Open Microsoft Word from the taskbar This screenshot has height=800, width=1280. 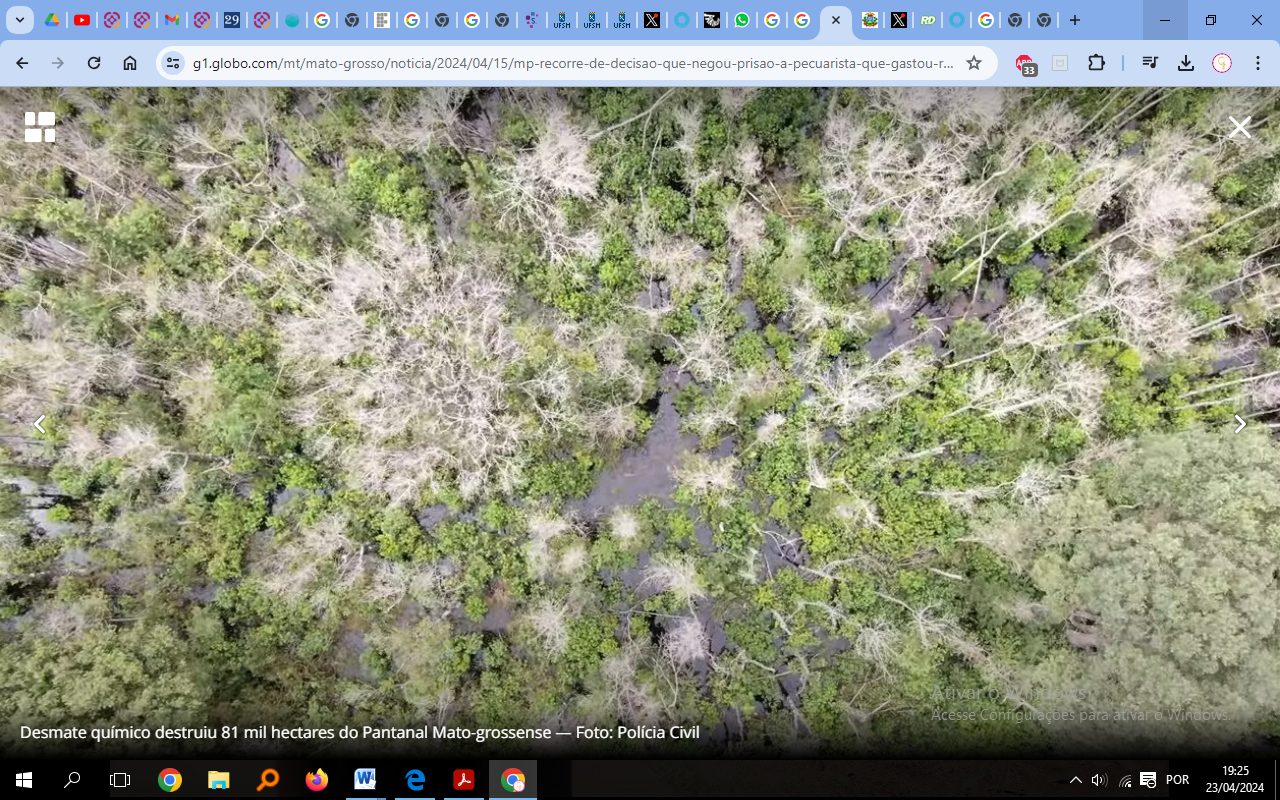(x=365, y=780)
